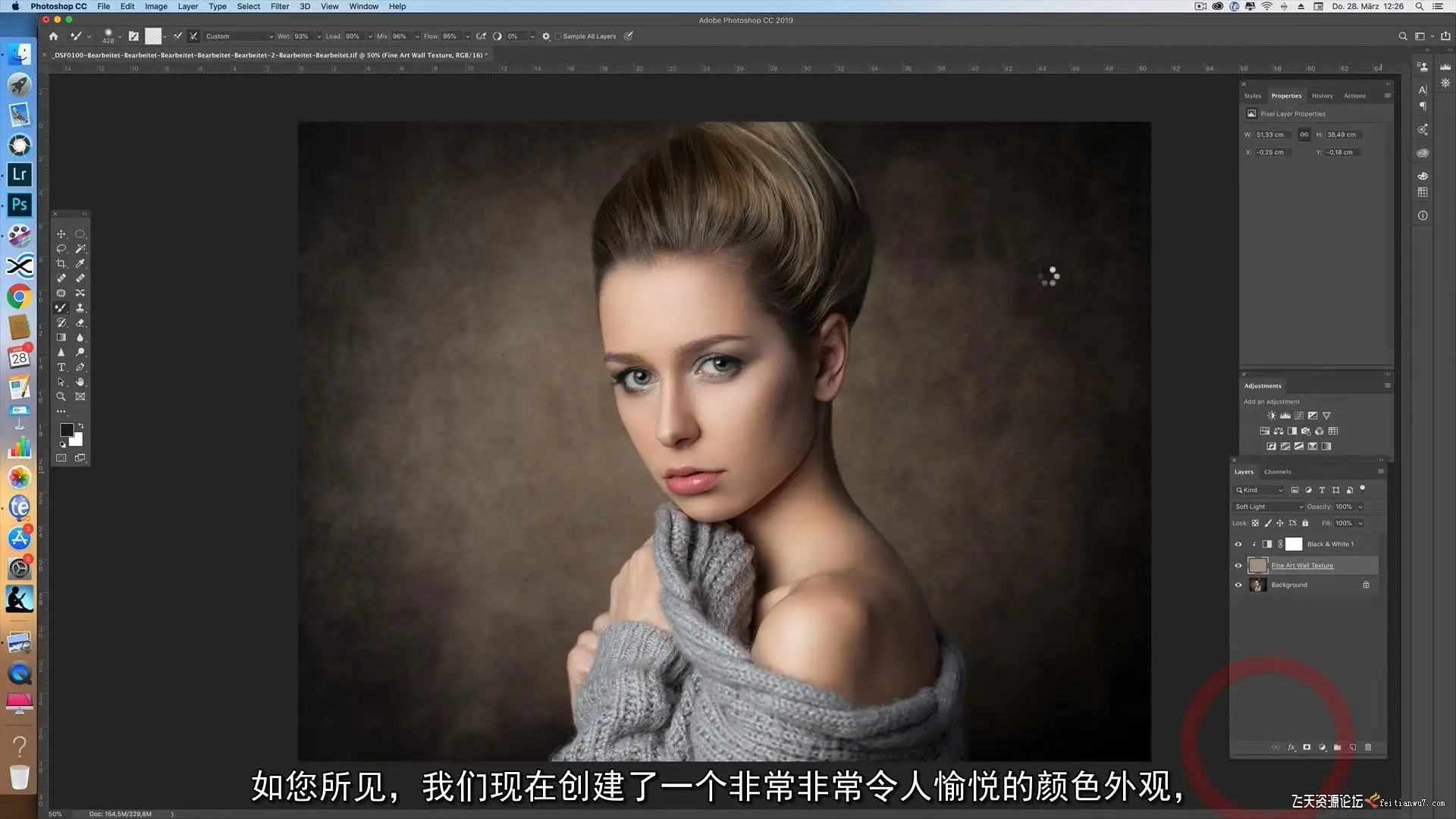Select the Horizontal Type tool
Viewport: 1456px width, 819px height.
point(61,367)
